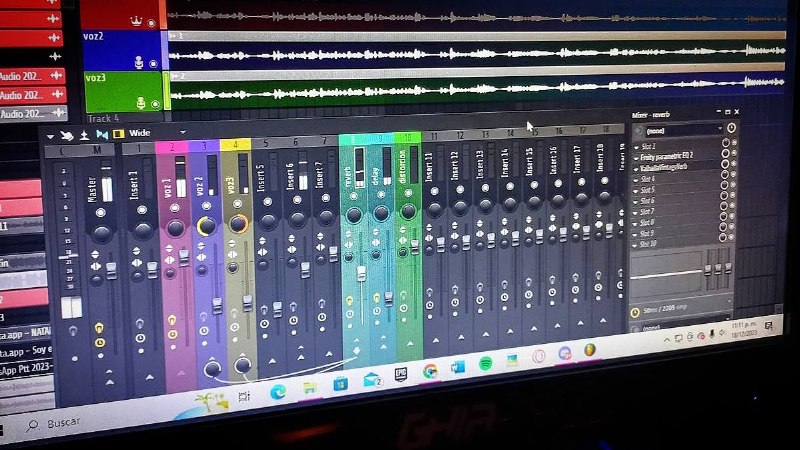
Task: Click the yellow meter view icon beside Wide
Action: 118,134
